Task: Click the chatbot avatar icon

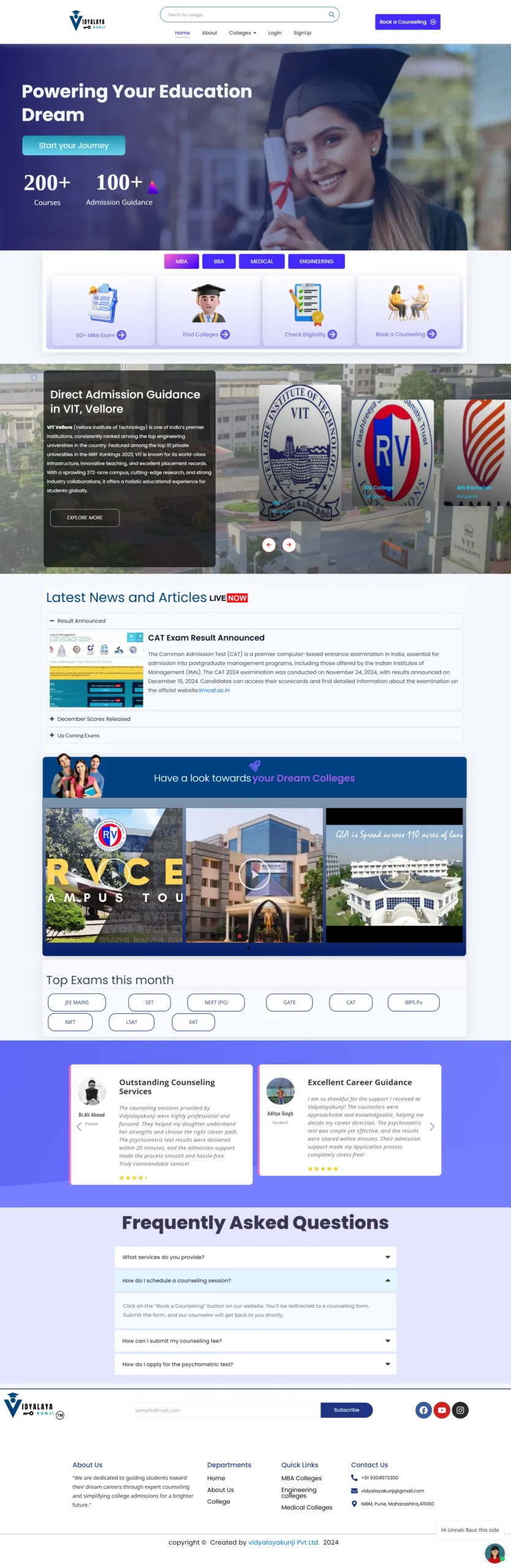Action: [494, 1553]
